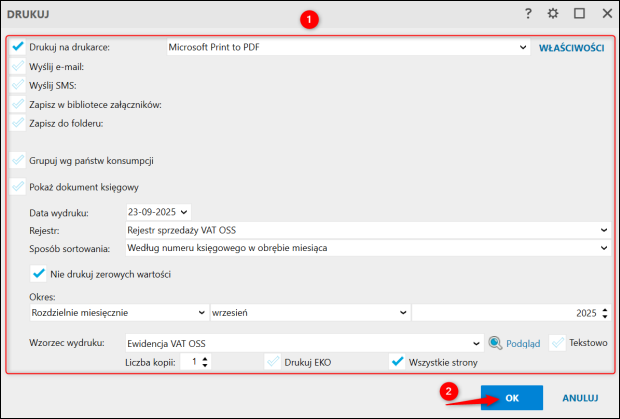Viewport: 620px width, 419px height.
Task: Click the DRUKUJ dialog title
Action: 28,14
